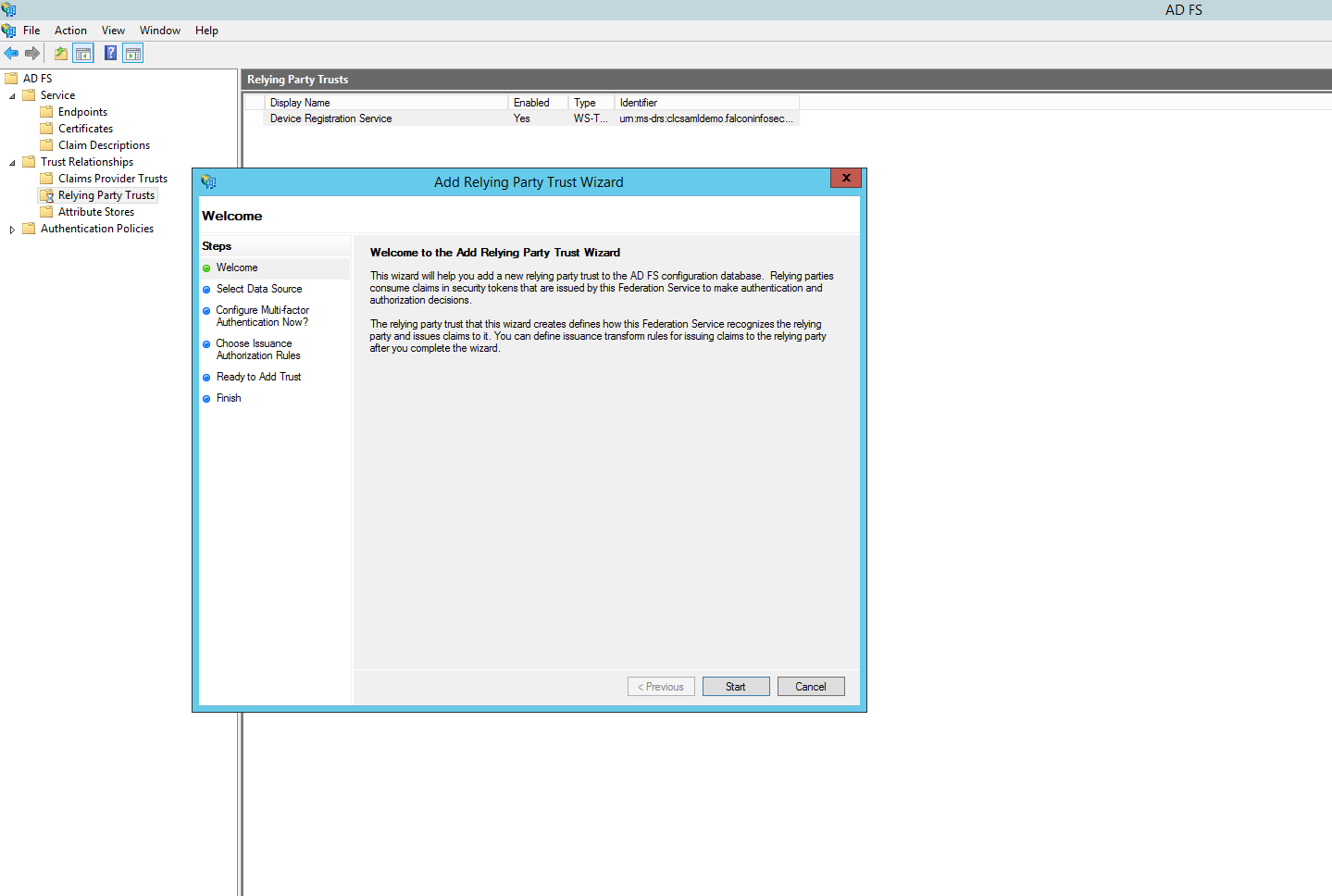
Task: Click the blue Help question mark icon
Action: point(111,54)
